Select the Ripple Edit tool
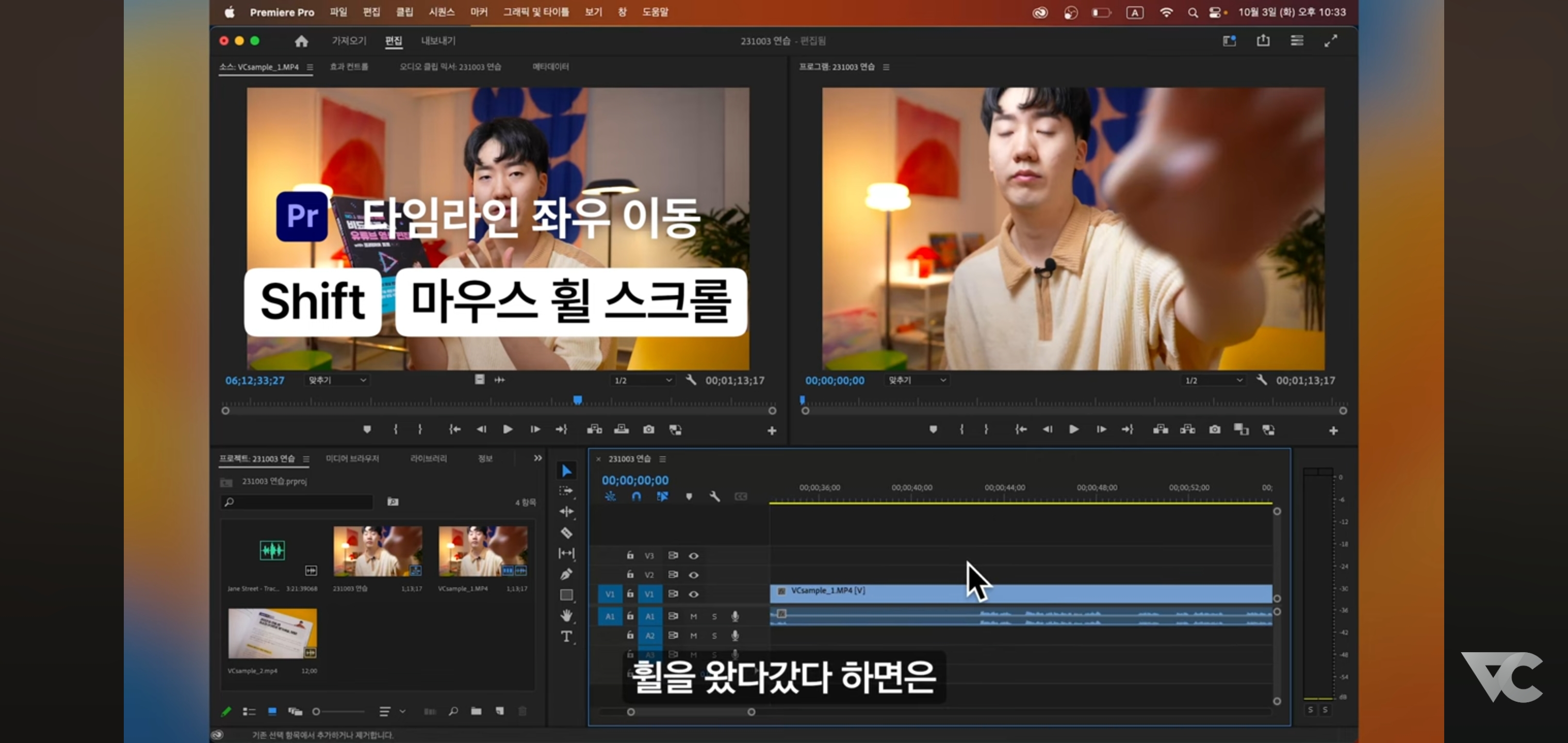 coord(566,511)
